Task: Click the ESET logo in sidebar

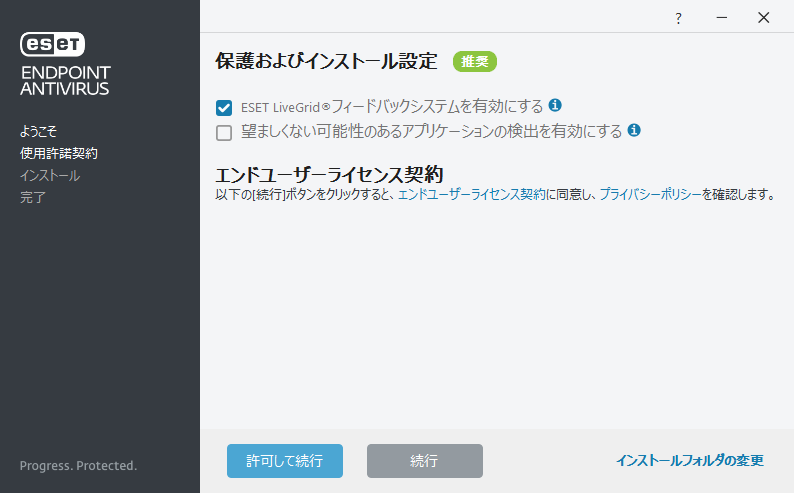Action: point(52,44)
